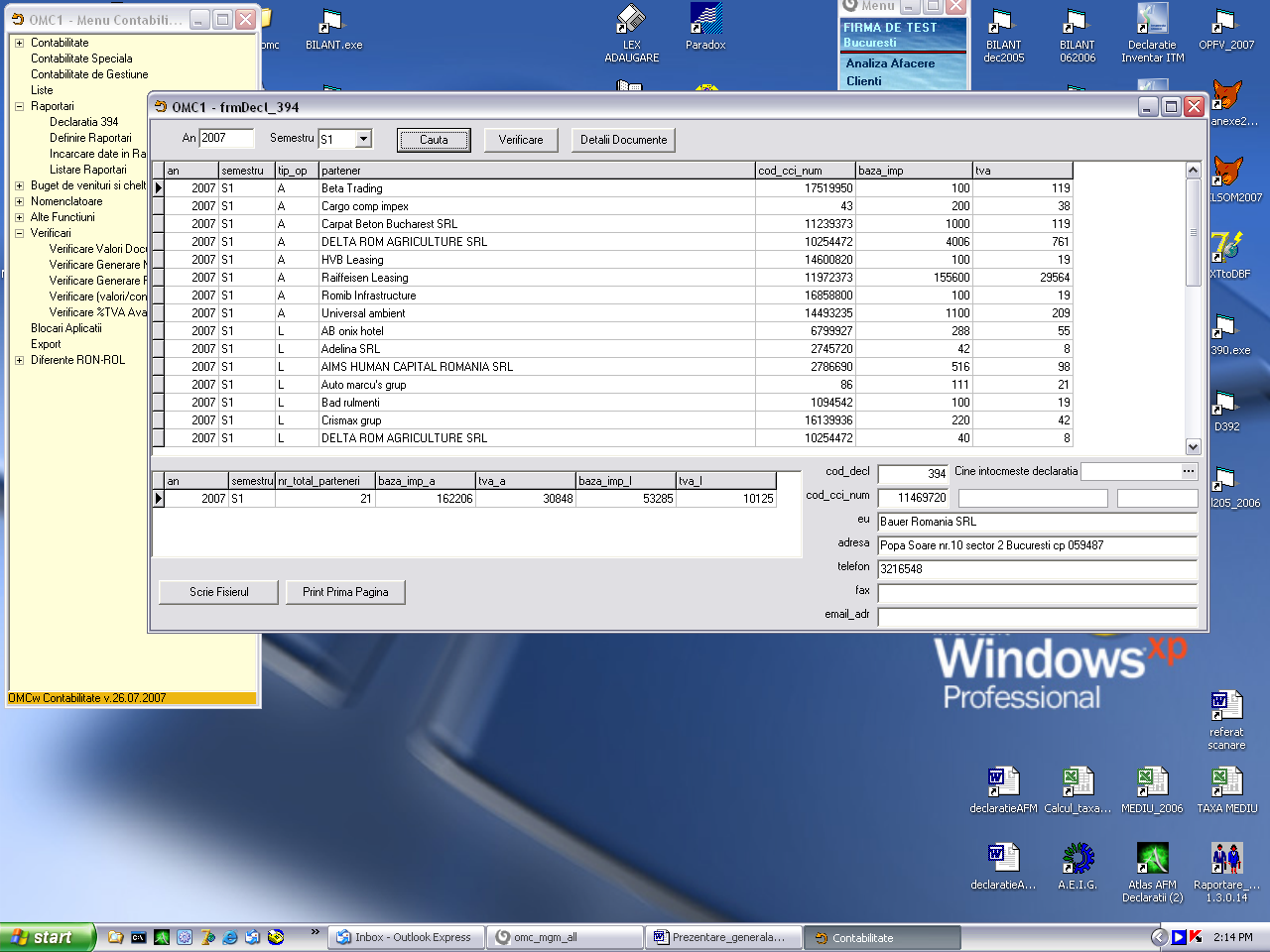1270x952 pixels.
Task: Click the AIMS HUMAN CAPITAL ROMANIA SRL cell
Action: (536, 367)
